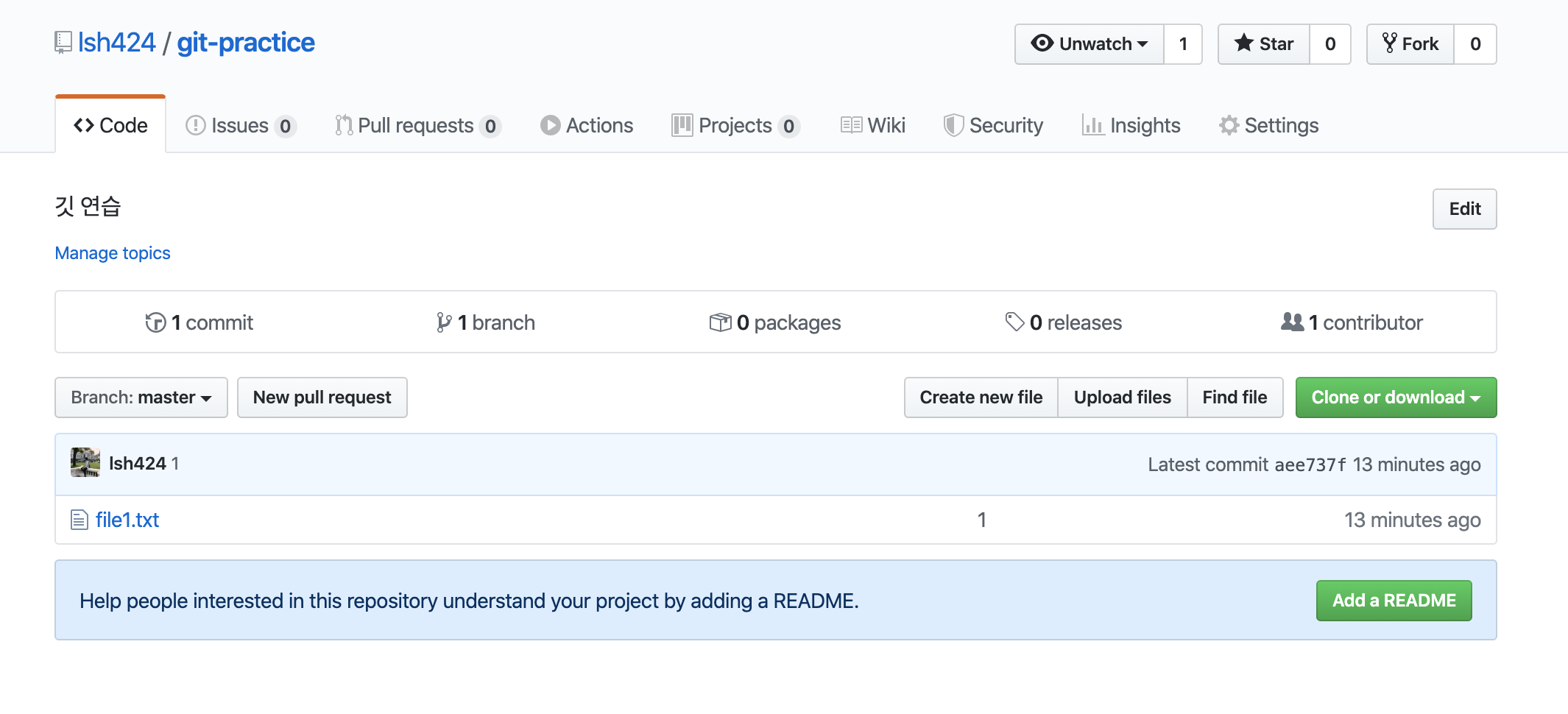Open the Insights tab
This screenshot has height=714, width=1568.
tap(1131, 126)
